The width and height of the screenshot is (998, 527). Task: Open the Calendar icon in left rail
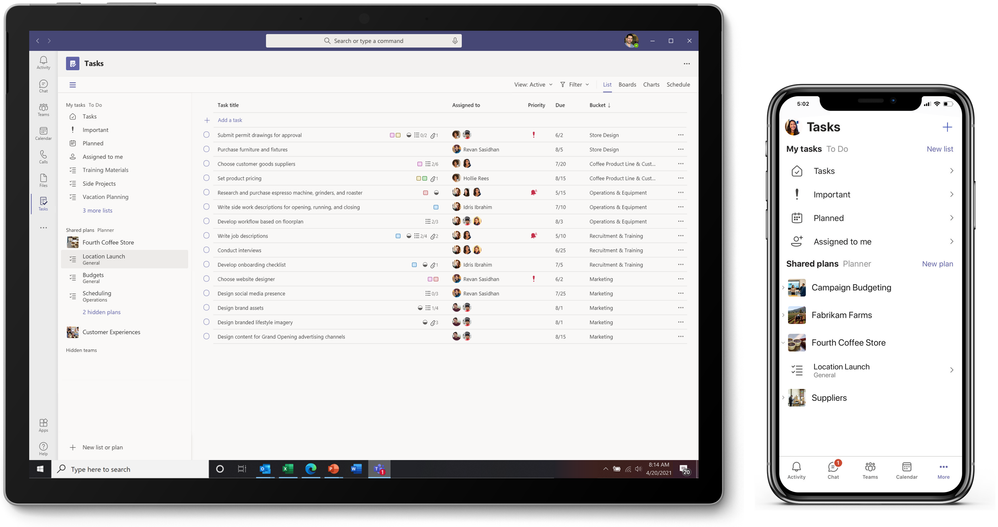(x=43, y=133)
